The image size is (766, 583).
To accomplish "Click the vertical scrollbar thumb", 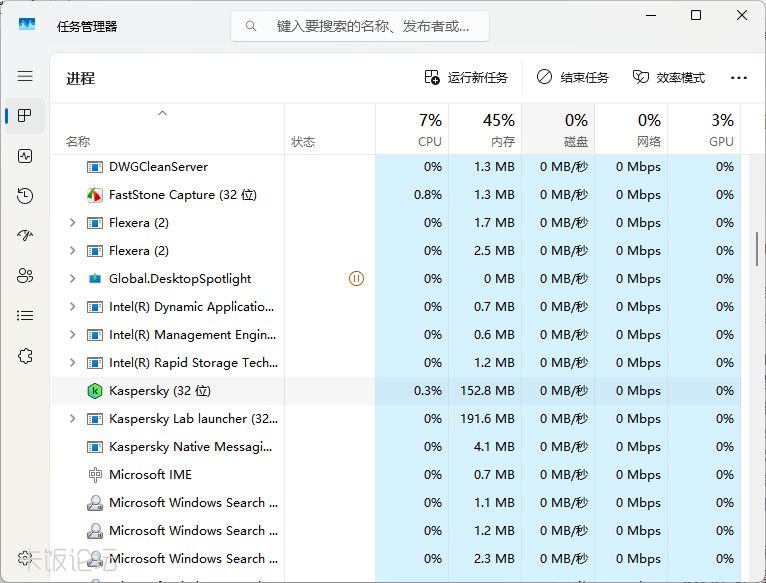I will click(757, 249).
